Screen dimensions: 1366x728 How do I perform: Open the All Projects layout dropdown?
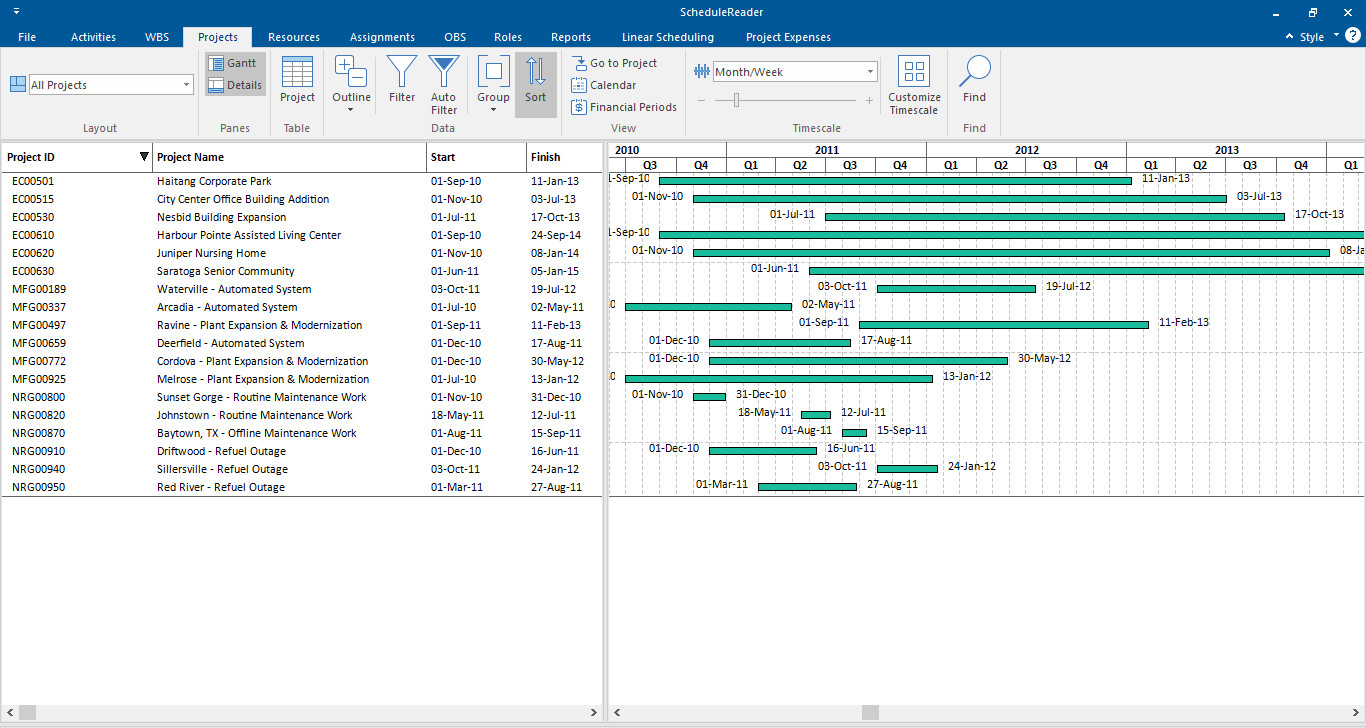coord(186,85)
